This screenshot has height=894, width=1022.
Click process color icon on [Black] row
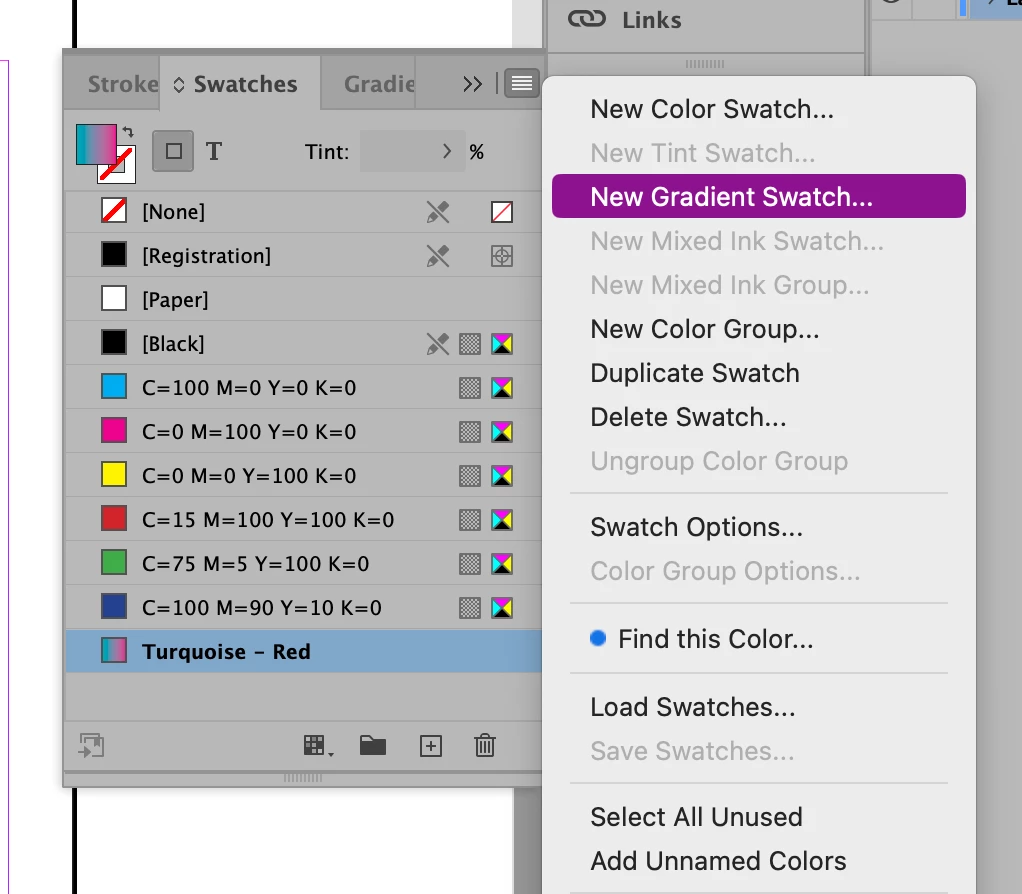pos(470,344)
